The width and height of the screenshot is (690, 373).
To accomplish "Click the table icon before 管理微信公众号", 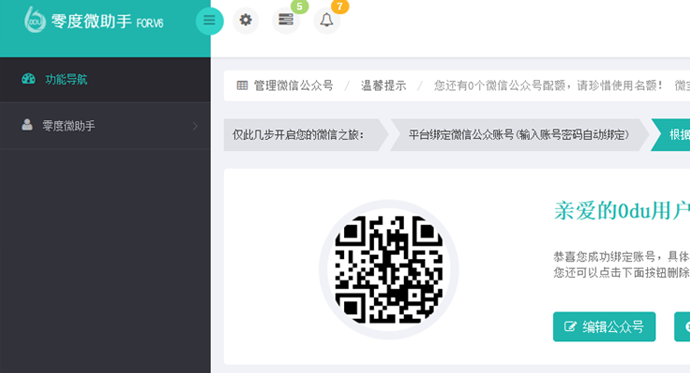I will click(242, 85).
